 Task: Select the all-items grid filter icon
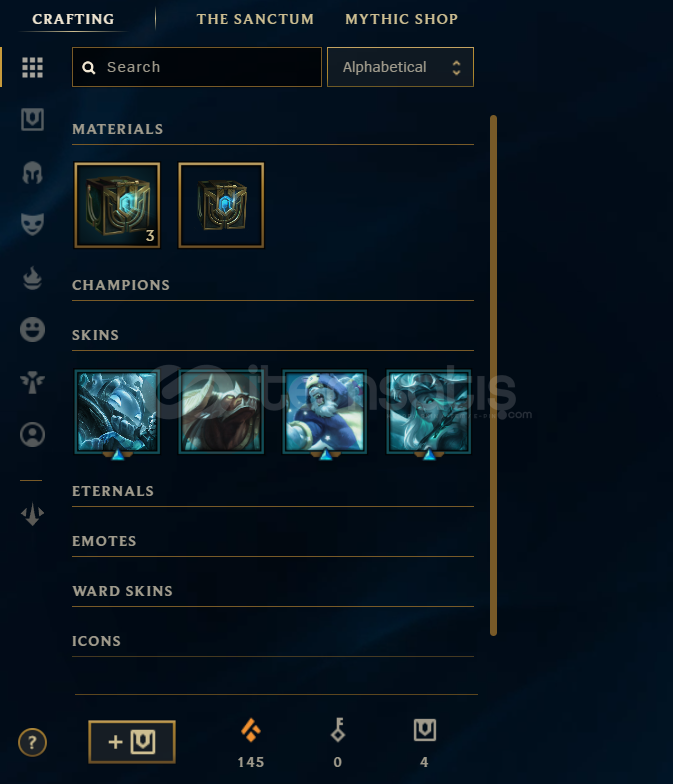tap(32, 67)
